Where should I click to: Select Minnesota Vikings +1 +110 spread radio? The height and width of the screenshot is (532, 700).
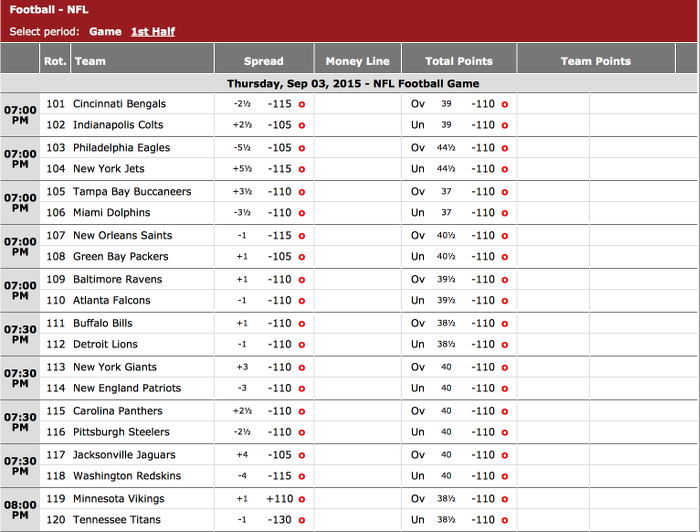(x=302, y=499)
